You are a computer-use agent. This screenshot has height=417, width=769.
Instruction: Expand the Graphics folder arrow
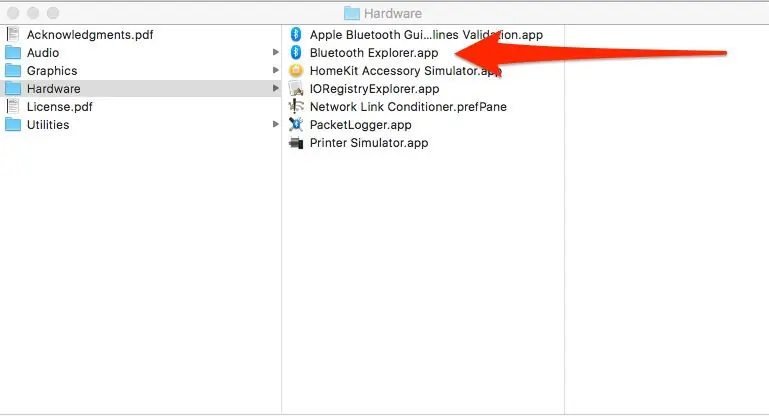point(276,70)
